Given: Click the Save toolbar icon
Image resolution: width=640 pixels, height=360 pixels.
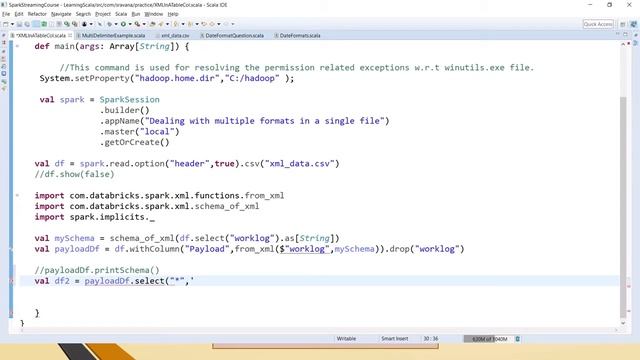Looking at the screenshot, I should (19, 24).
